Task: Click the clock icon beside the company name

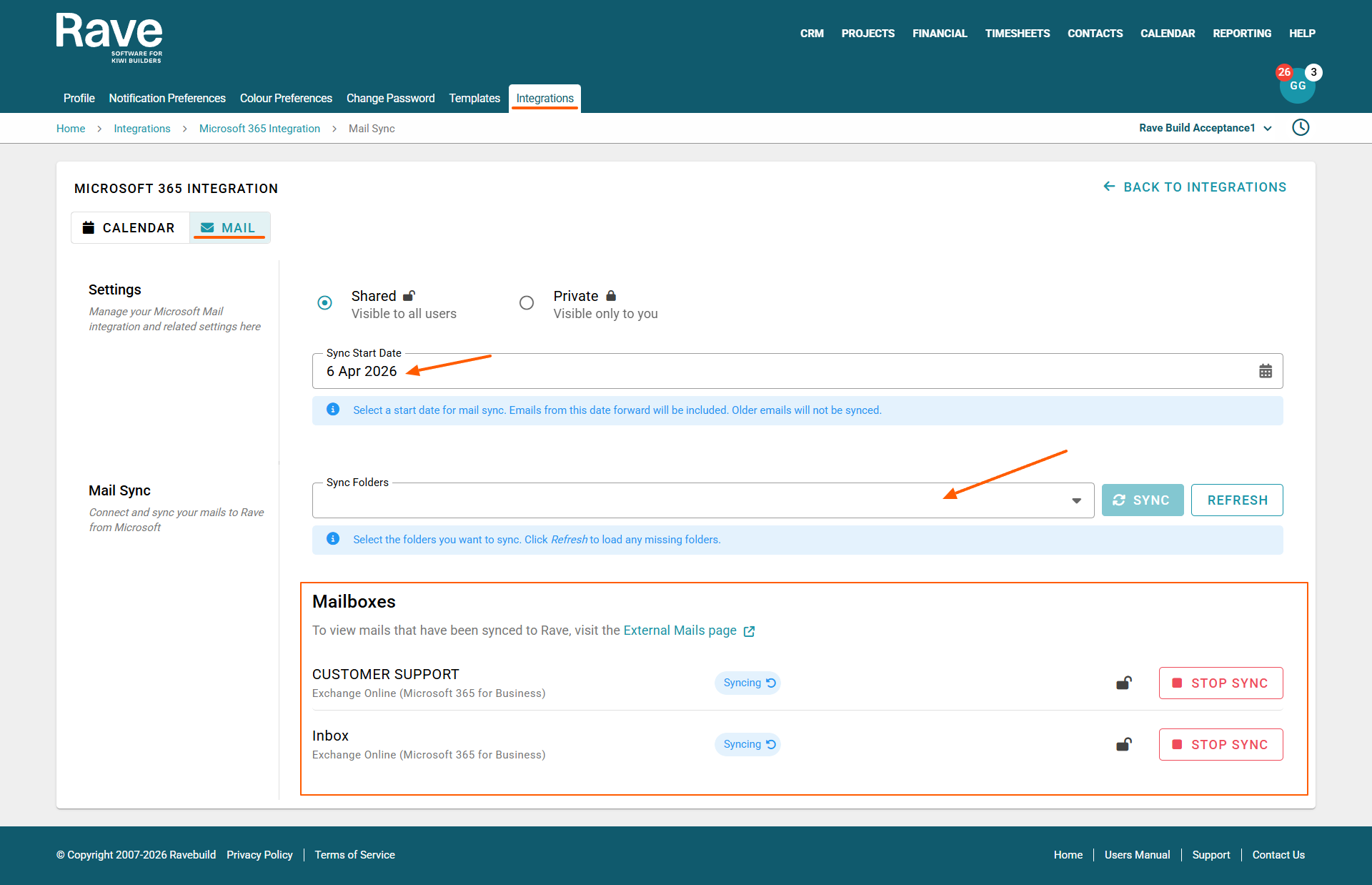Action: tap(1301, 128)
